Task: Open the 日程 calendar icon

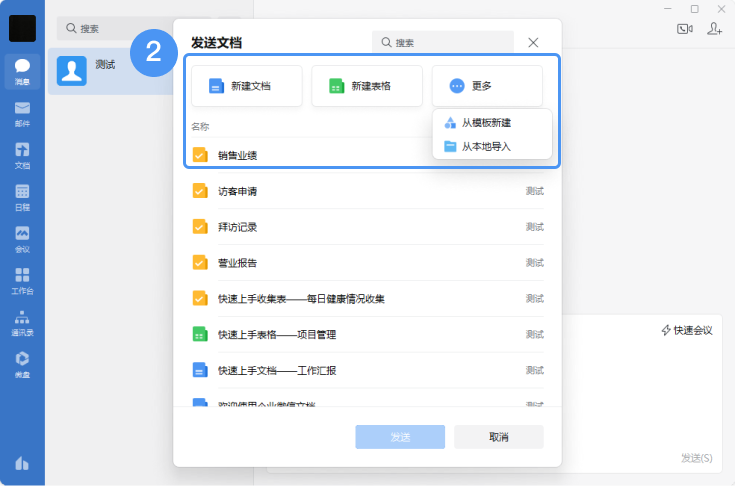Action: click(22, 196)
